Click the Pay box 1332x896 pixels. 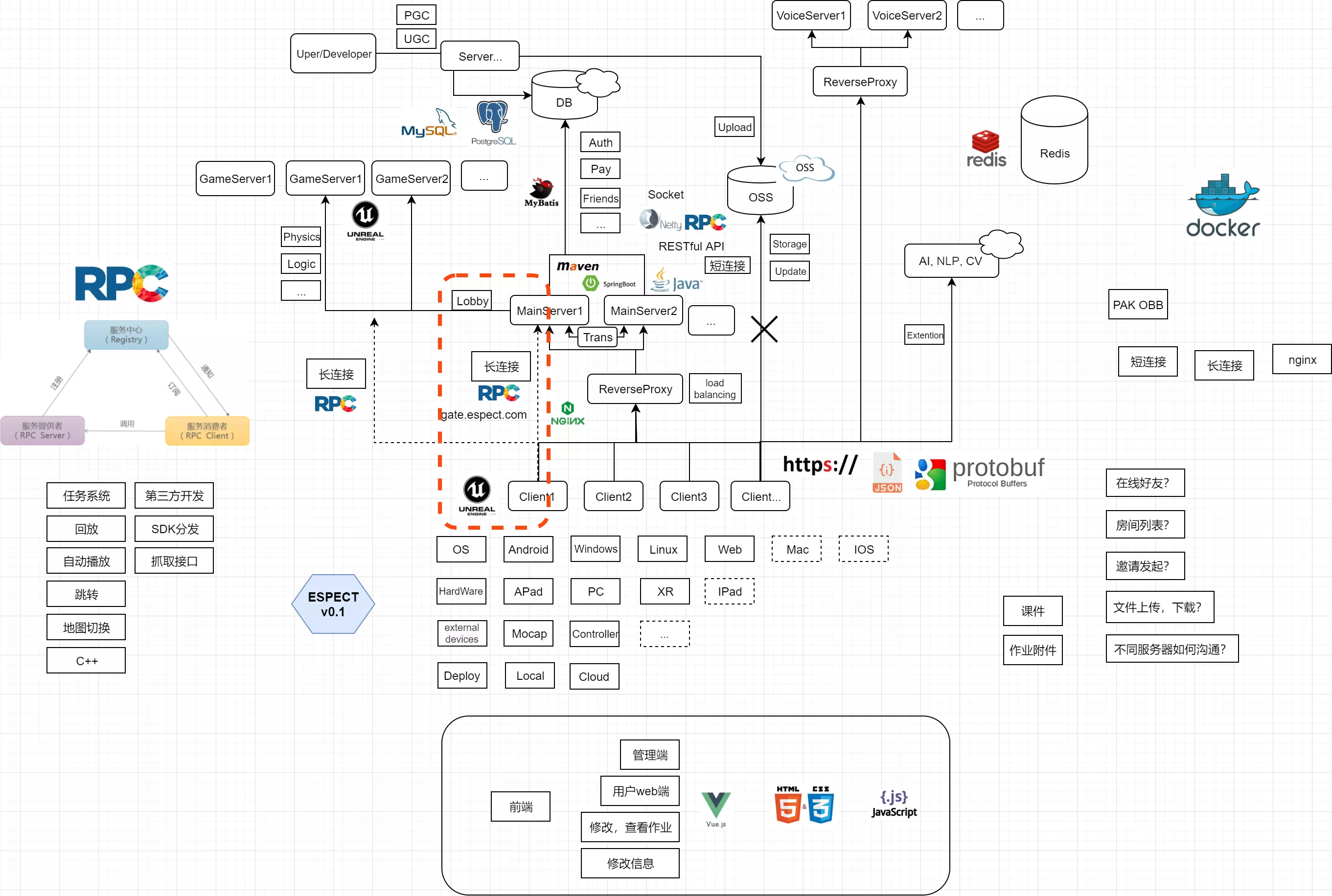600,169
